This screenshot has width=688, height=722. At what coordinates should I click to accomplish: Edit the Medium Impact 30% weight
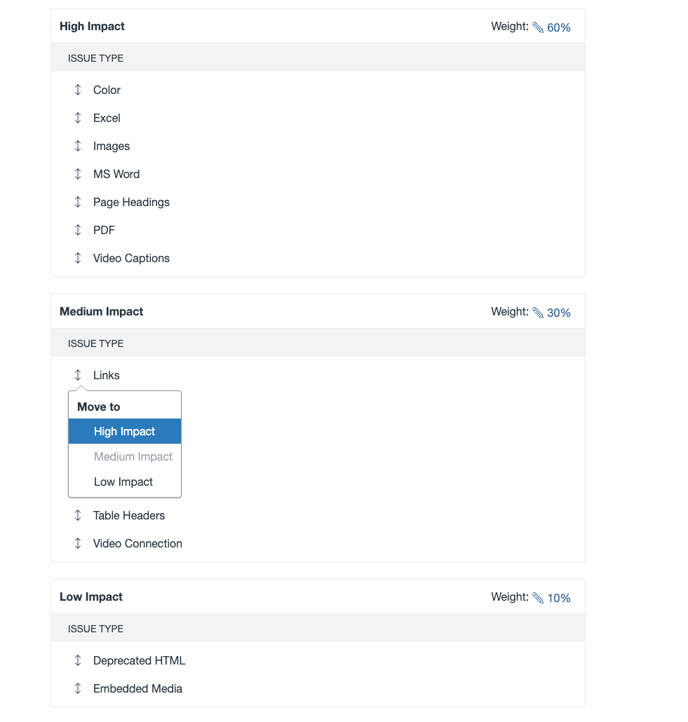551,313
